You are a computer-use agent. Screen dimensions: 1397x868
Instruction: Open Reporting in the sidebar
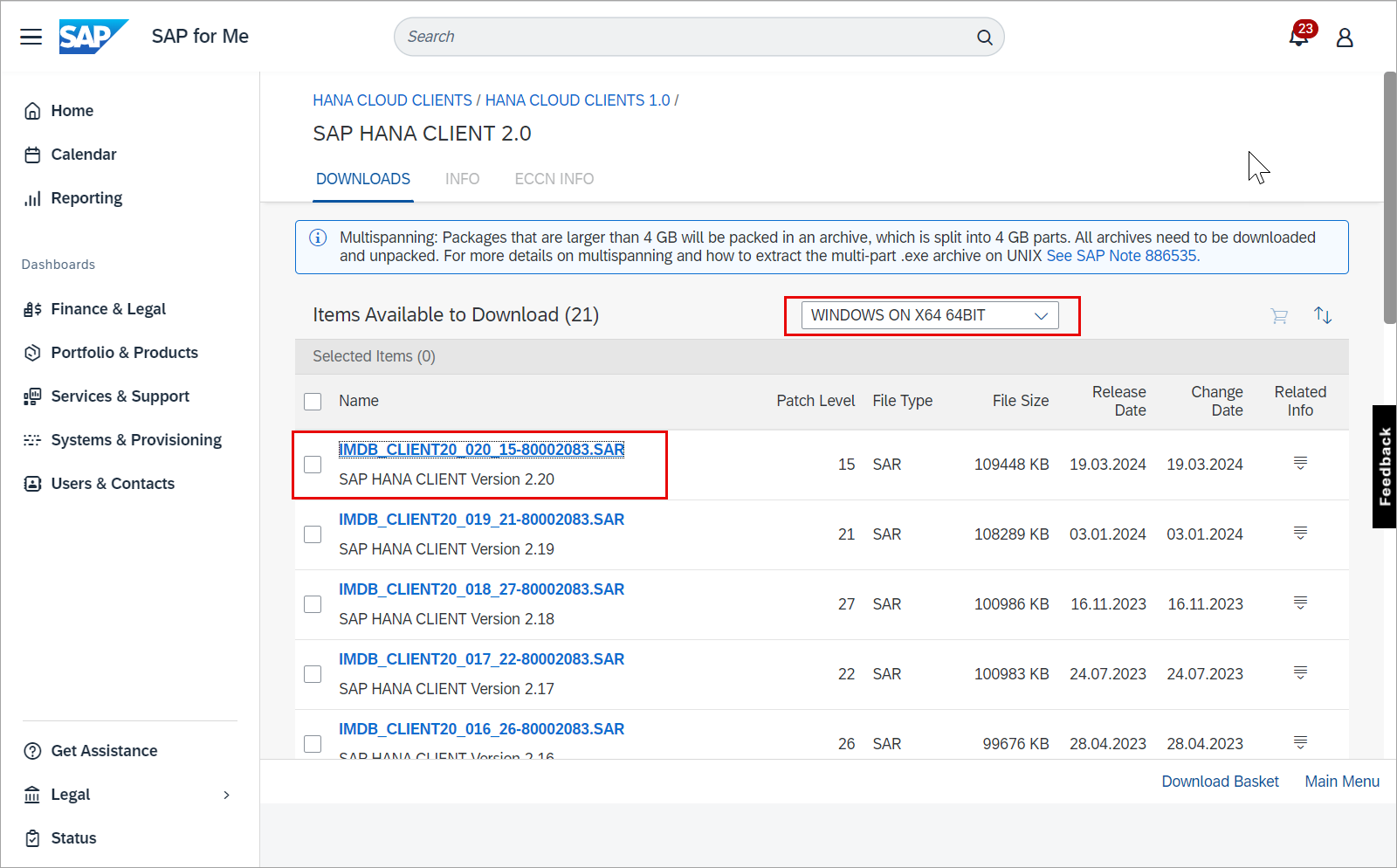(86, 198)
